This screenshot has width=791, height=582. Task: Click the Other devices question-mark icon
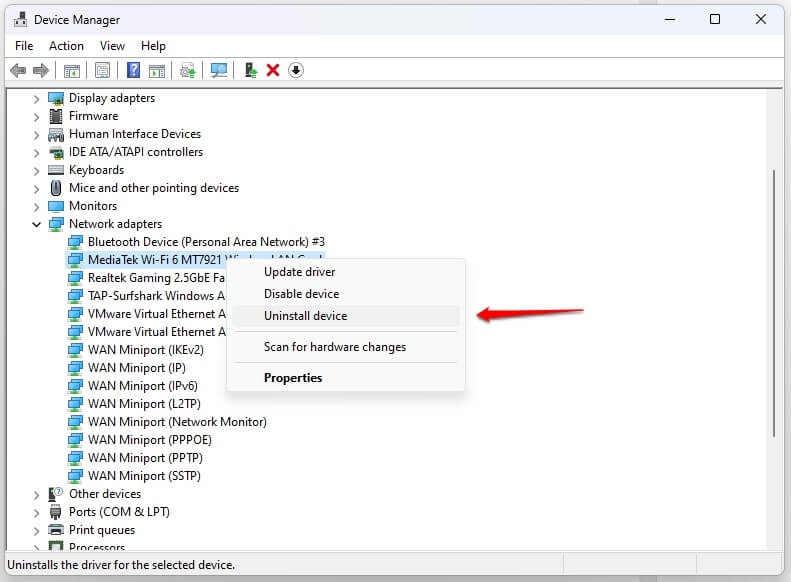[55, 494]
